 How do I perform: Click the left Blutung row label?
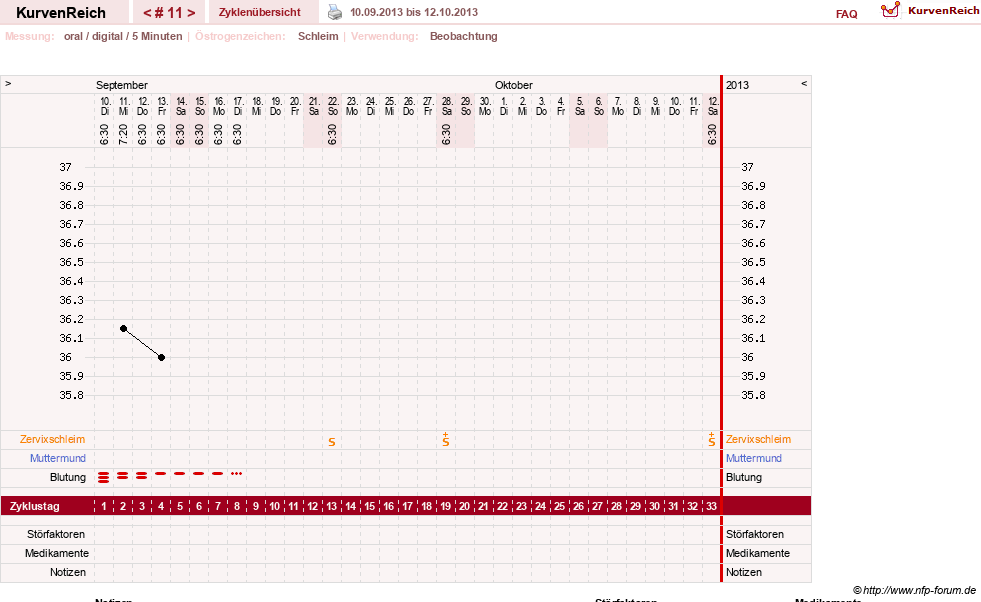coord(68,477)
